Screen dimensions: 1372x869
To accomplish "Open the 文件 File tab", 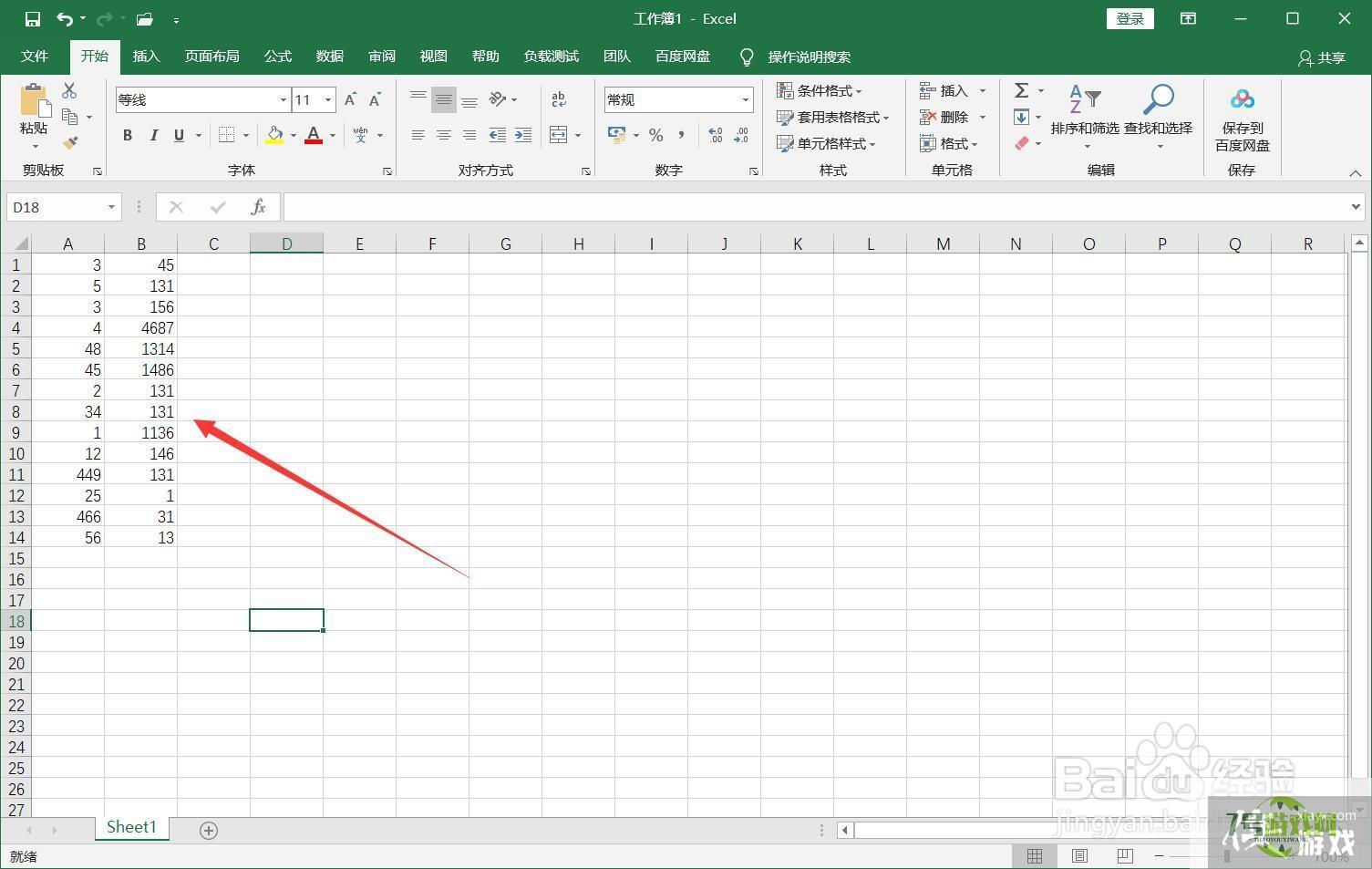I will coord(35,57).
